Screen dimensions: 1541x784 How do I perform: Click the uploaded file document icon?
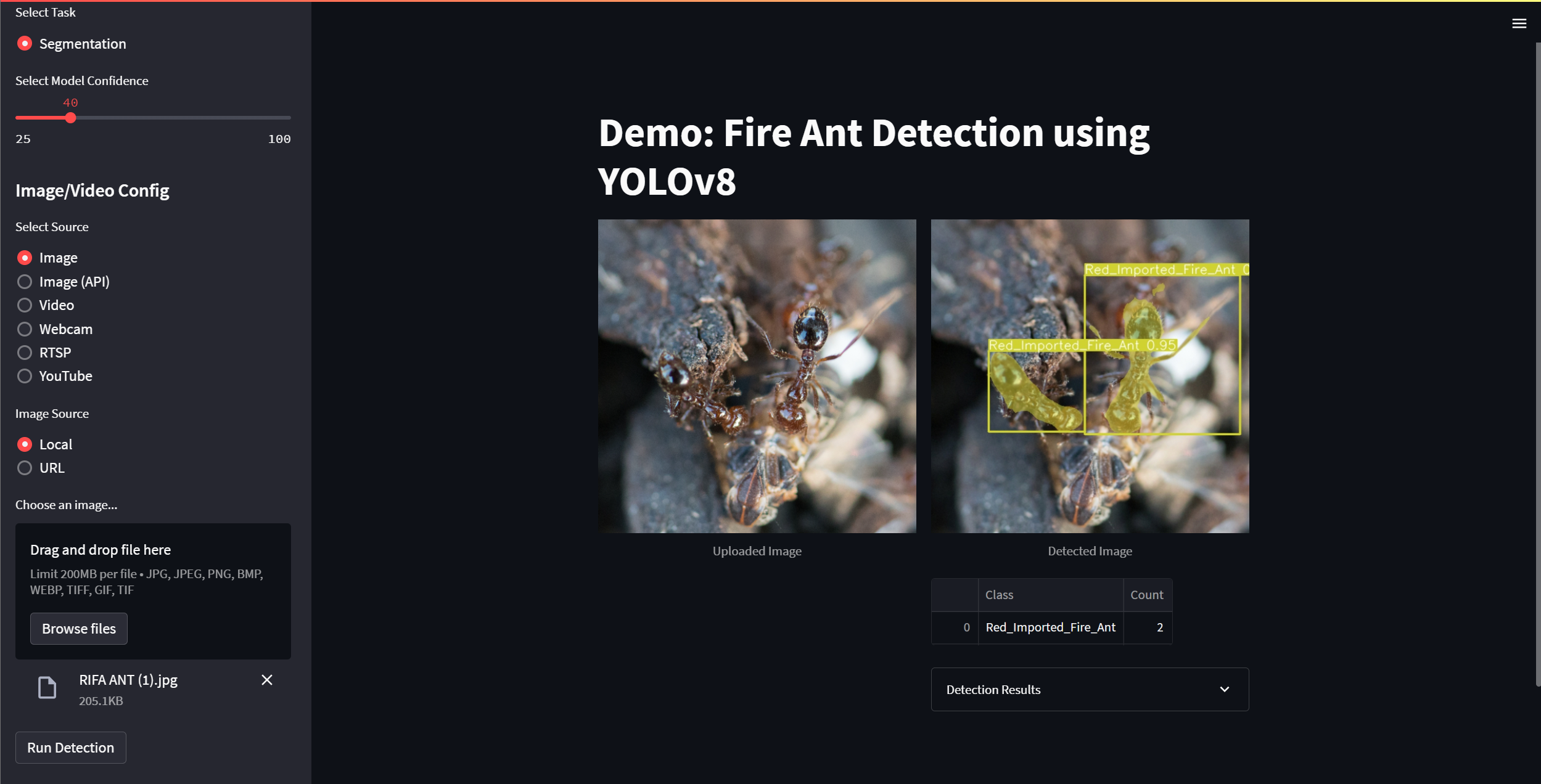click(x=47, y=687)
